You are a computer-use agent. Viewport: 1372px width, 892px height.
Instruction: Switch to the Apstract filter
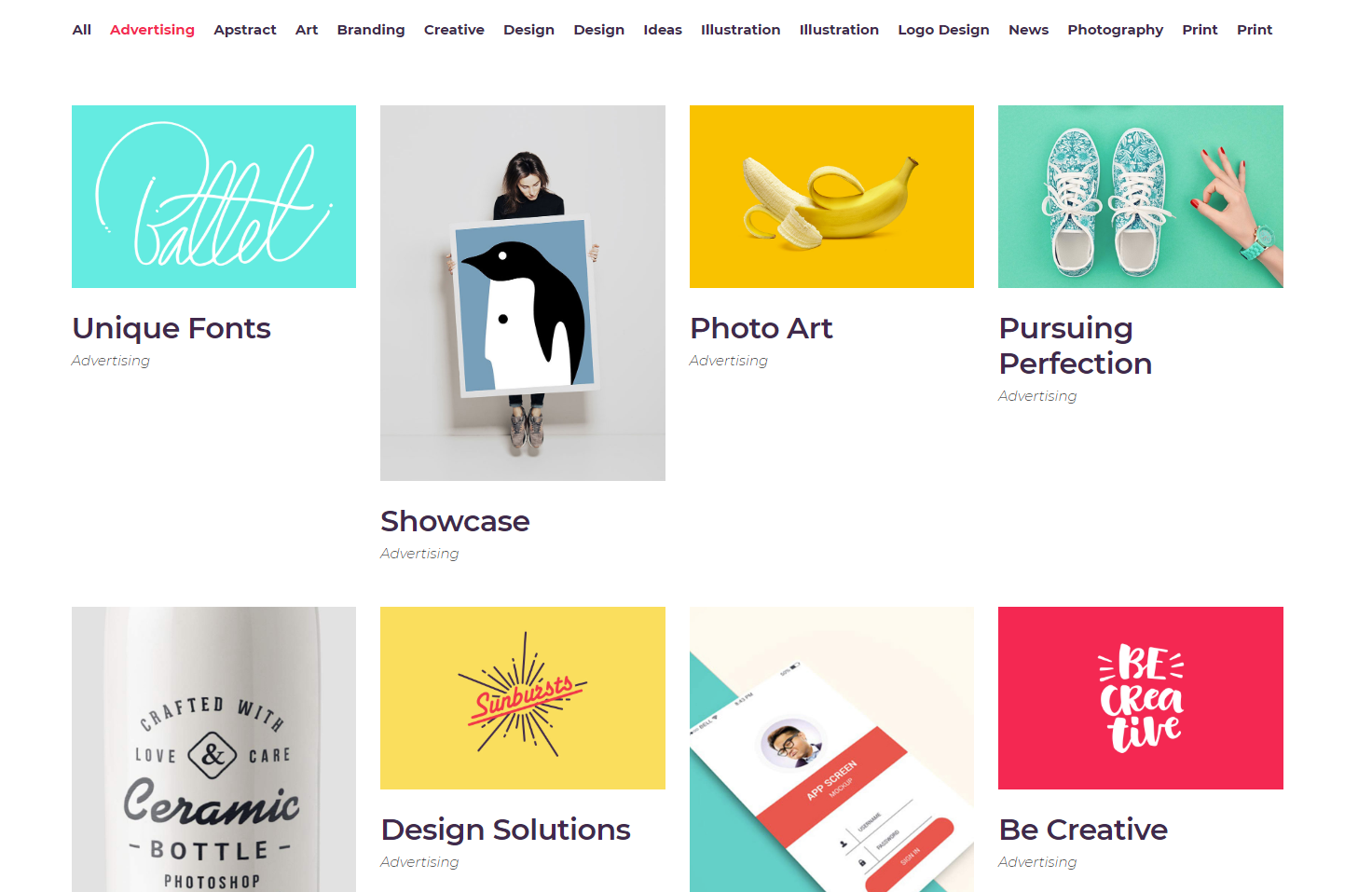[x=245, y=30]
